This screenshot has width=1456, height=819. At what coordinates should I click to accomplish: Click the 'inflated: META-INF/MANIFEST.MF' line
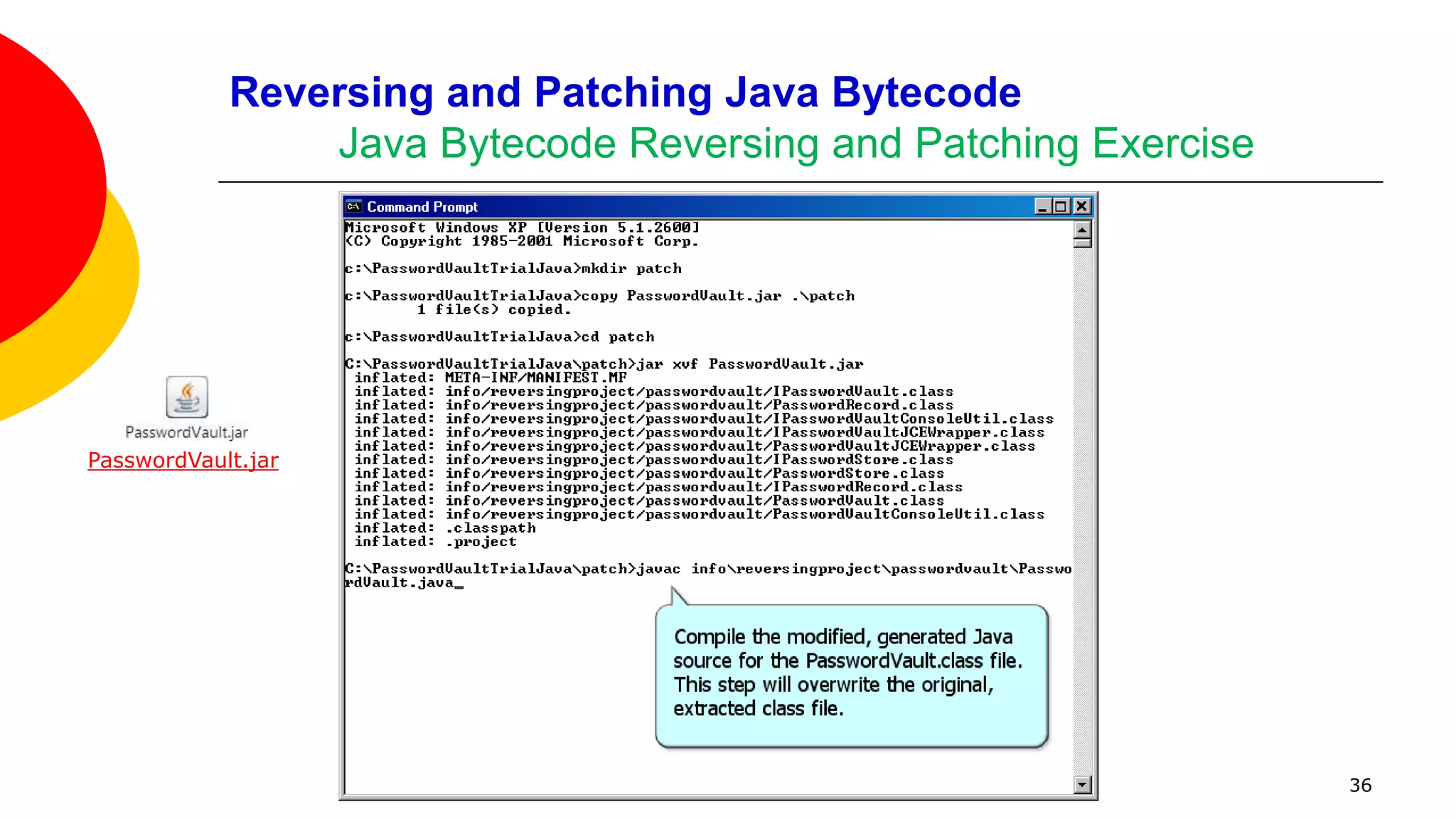(491, 378)
